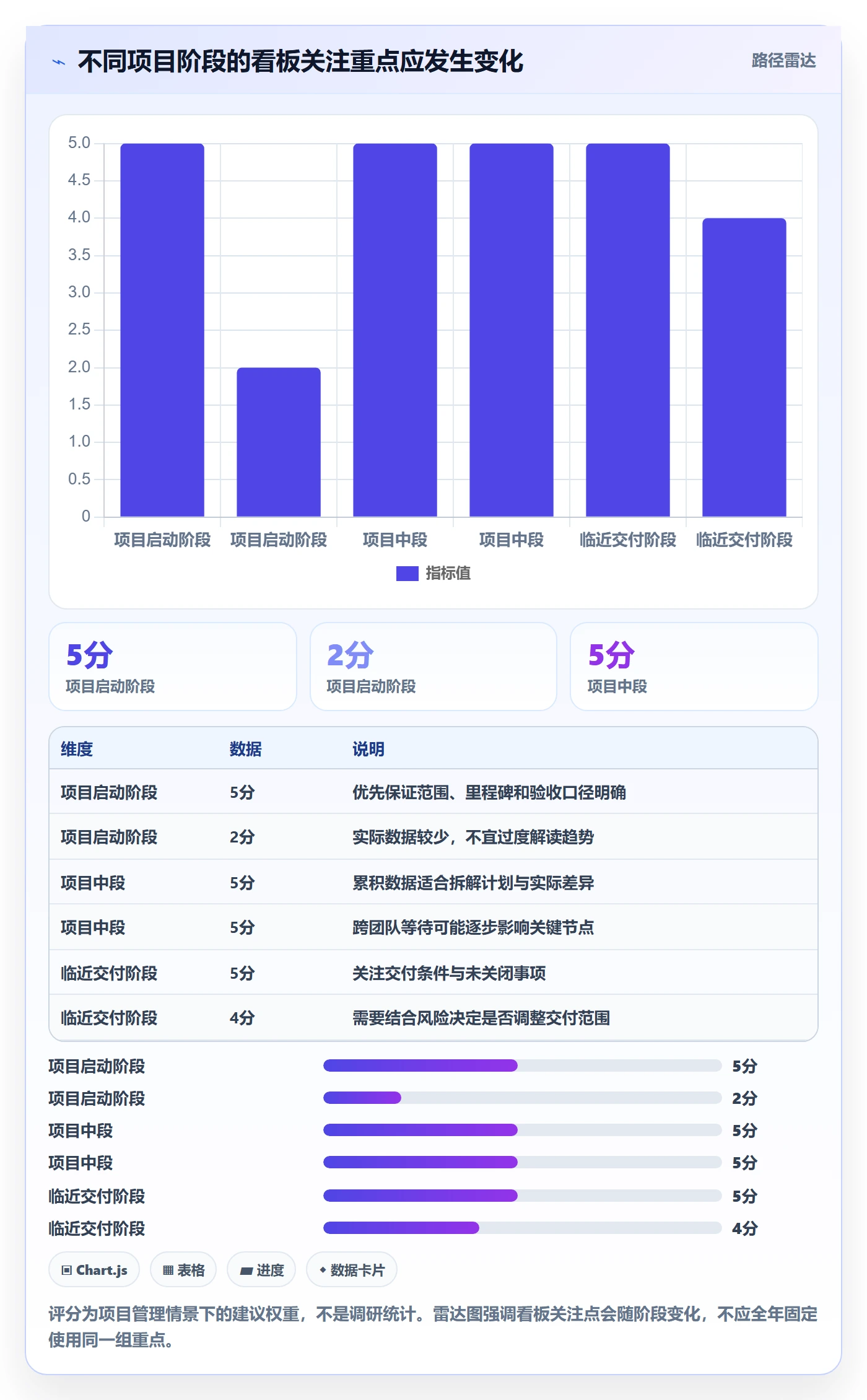
Task: Open the 2分 项目启动阶段 data card
Action: (x=434, y=667)
